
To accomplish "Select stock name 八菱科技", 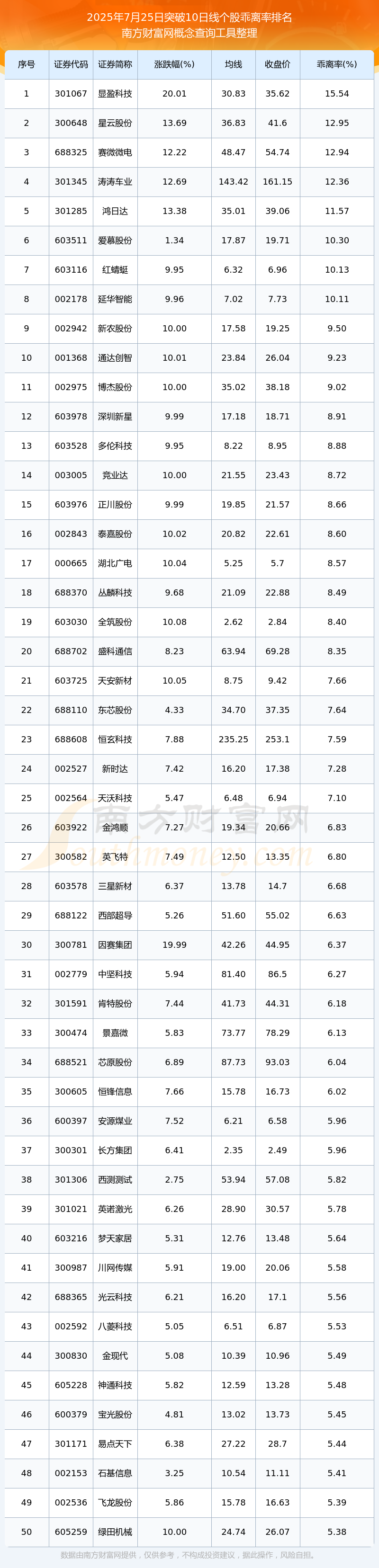I will click(115, 1327).
